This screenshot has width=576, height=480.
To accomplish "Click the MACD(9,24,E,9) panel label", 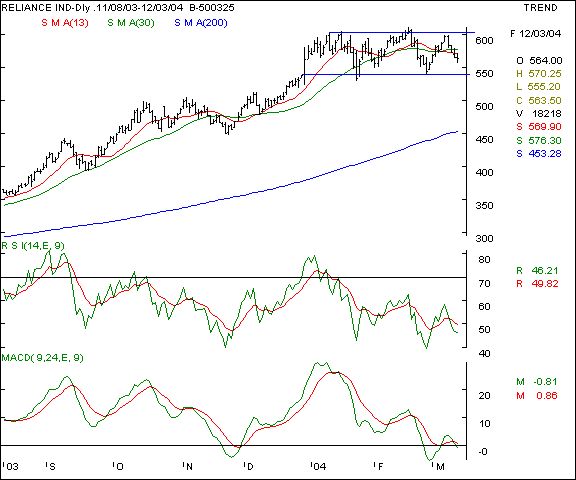I will tap(42, 357).
